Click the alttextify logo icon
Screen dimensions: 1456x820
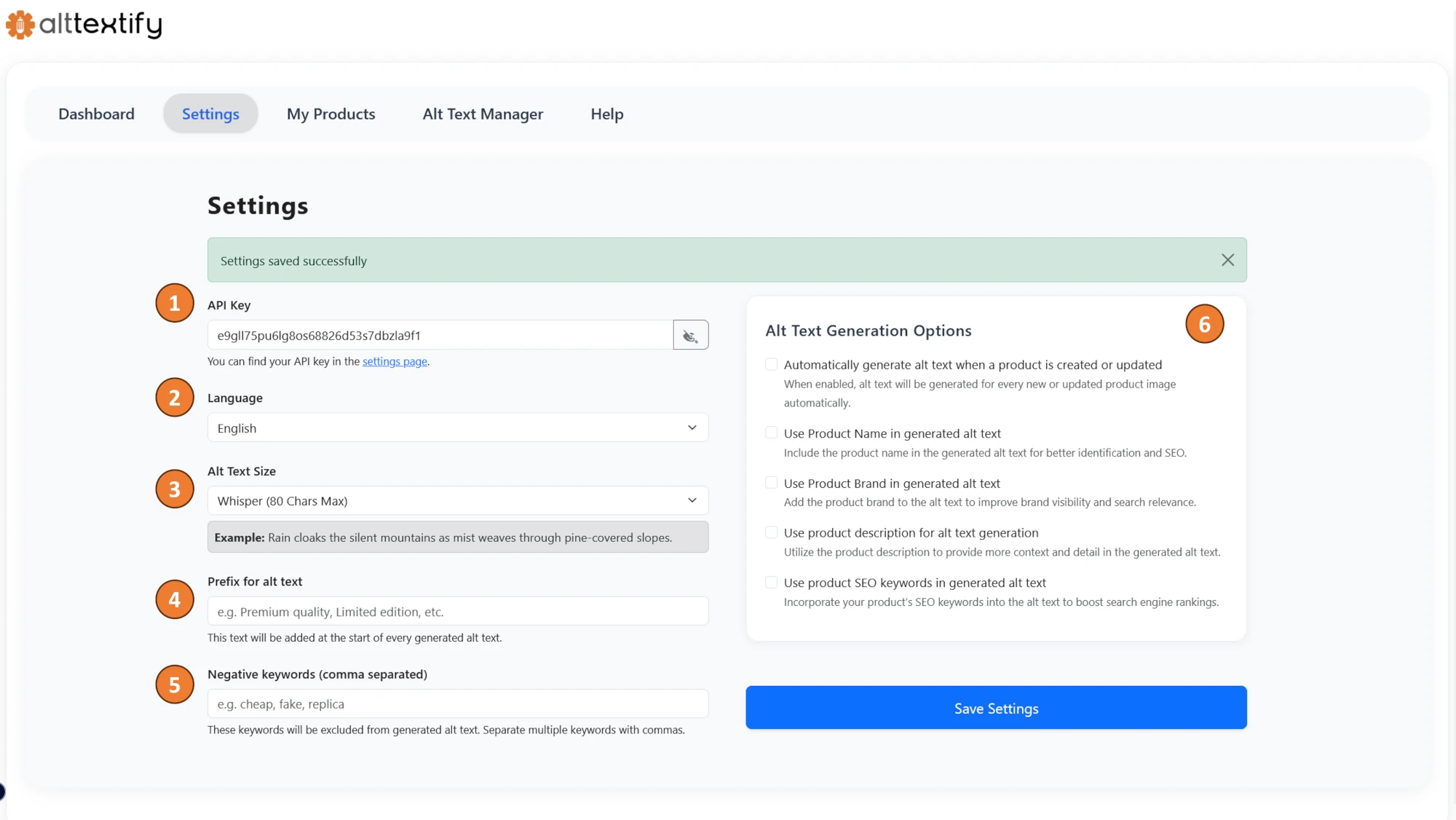point(19,24)
